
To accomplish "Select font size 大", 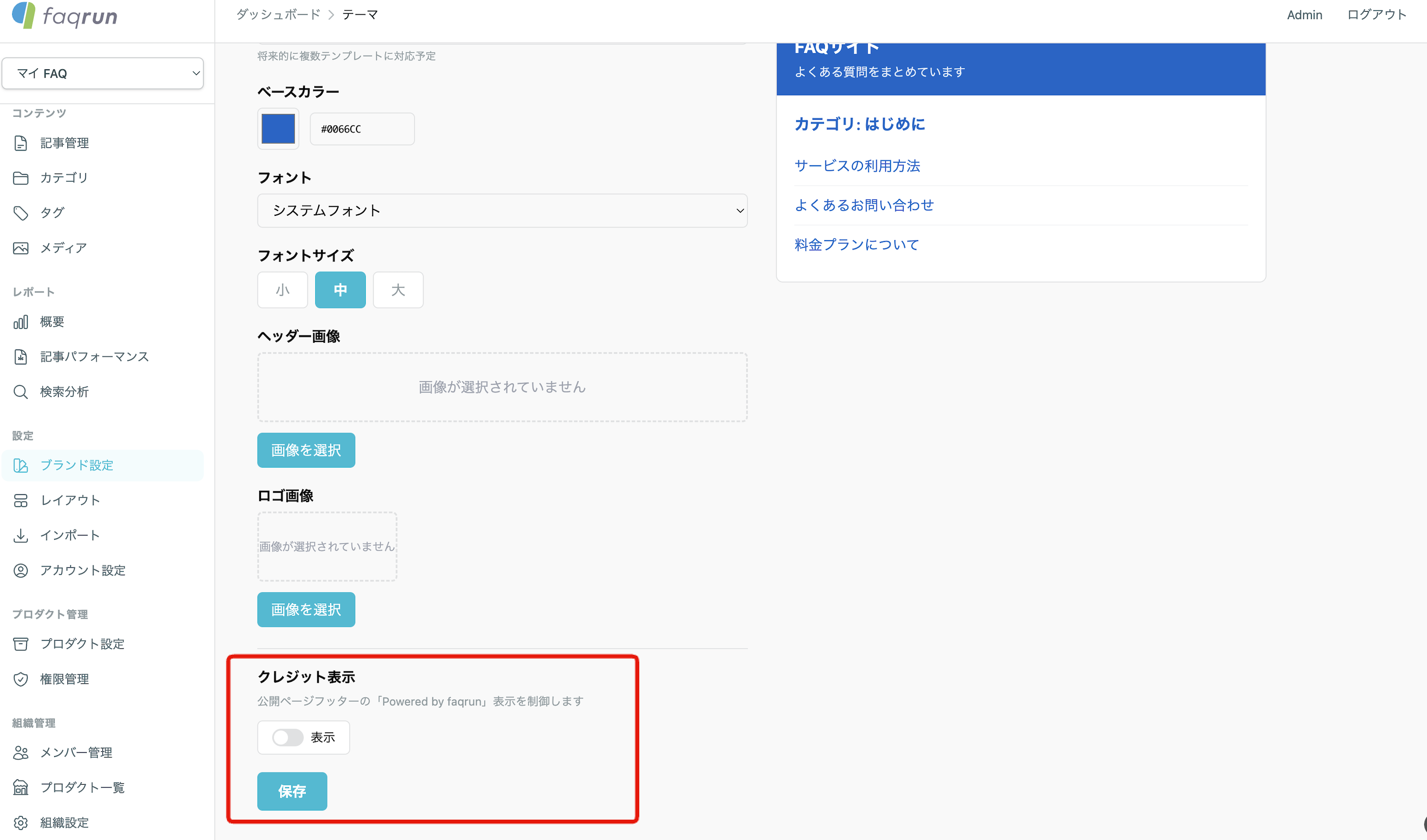I will tap(398, 290).
